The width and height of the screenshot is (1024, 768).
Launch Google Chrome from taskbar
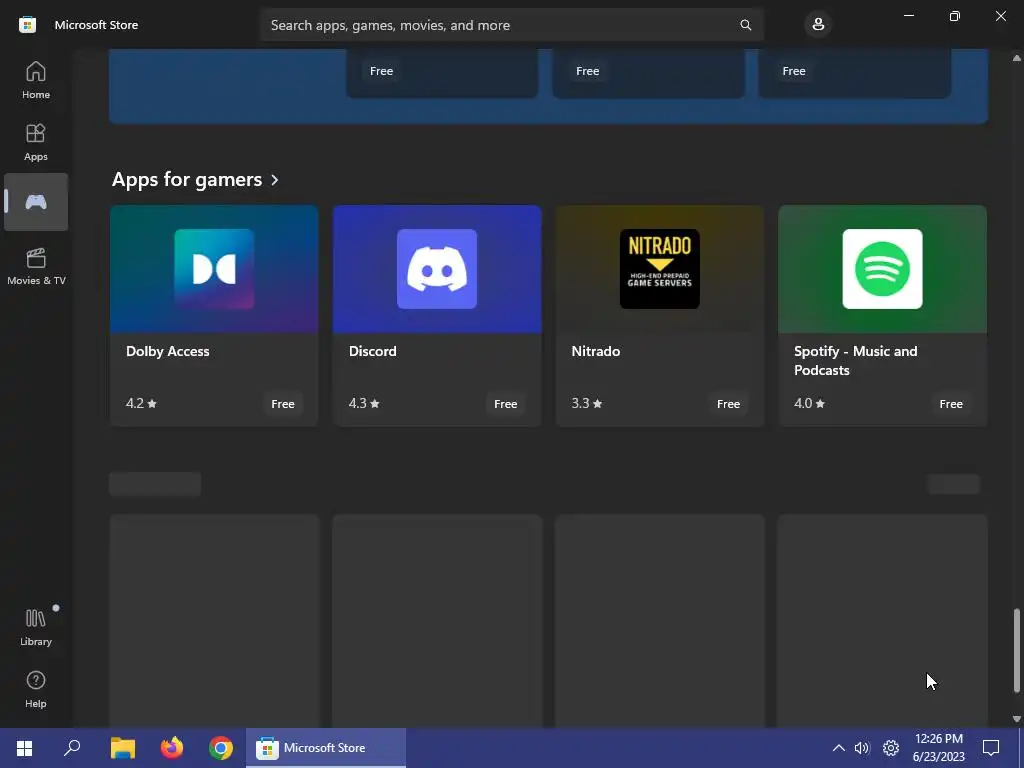tap(221, 748)
